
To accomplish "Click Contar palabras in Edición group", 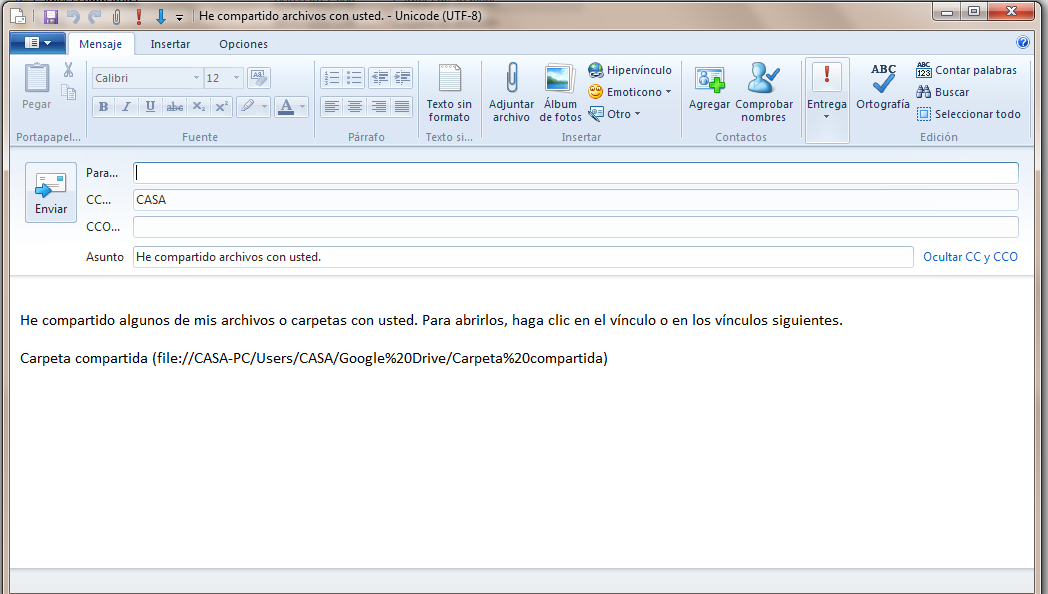I will coord(966,70).
